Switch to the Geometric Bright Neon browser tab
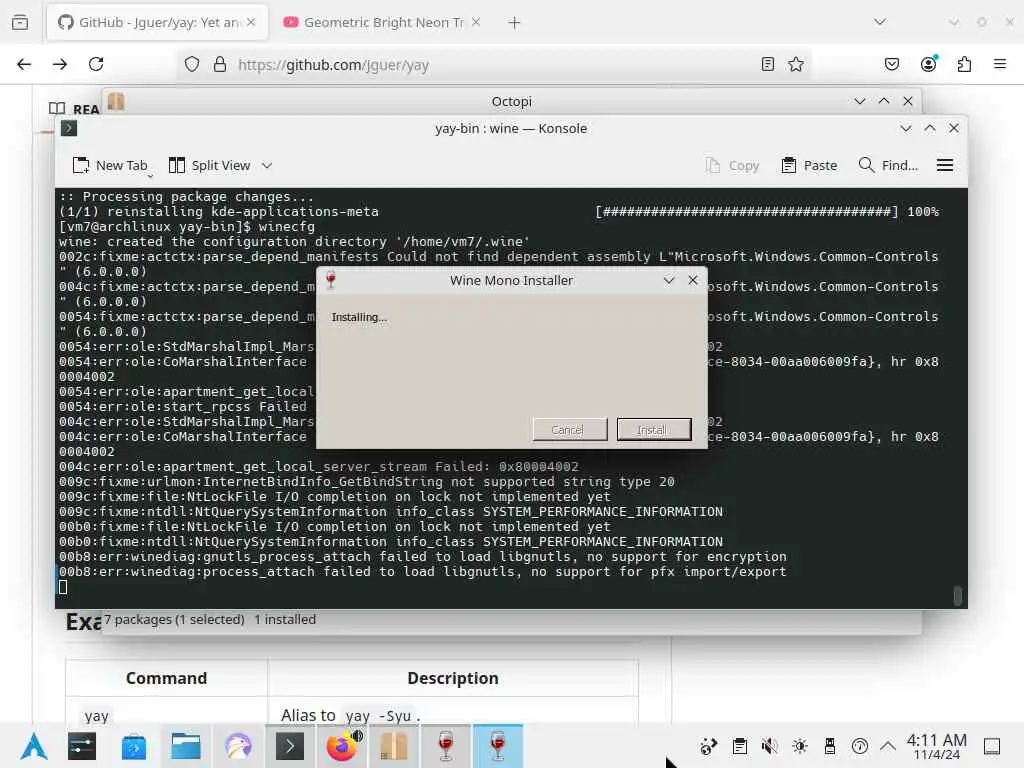The width and height of the screenshot is (1024, 768). [x=383, y=22]
